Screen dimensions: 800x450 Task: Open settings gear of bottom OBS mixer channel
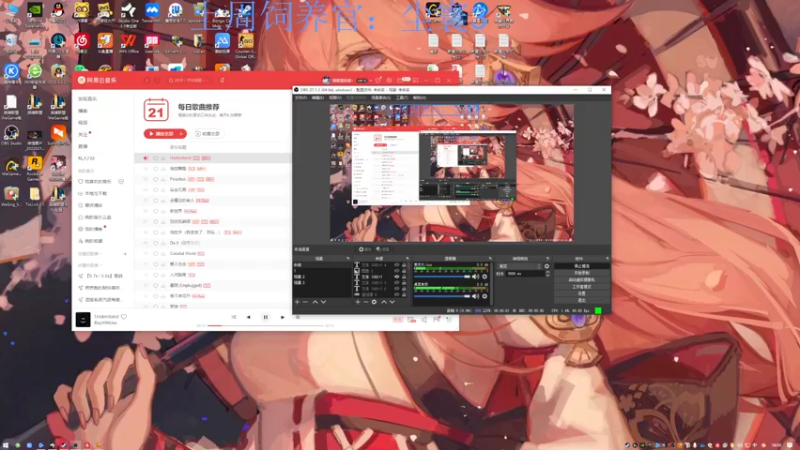(485, 296)
